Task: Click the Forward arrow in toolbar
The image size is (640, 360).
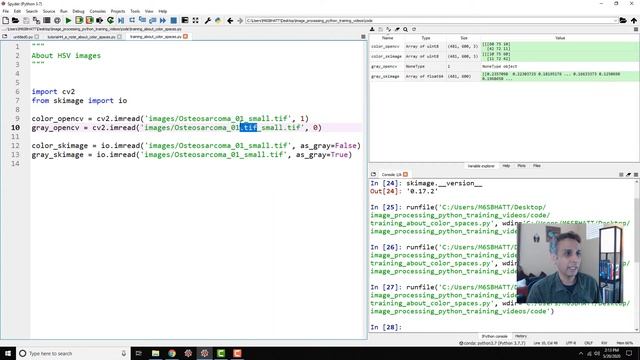Action: (x=240, y=20)
